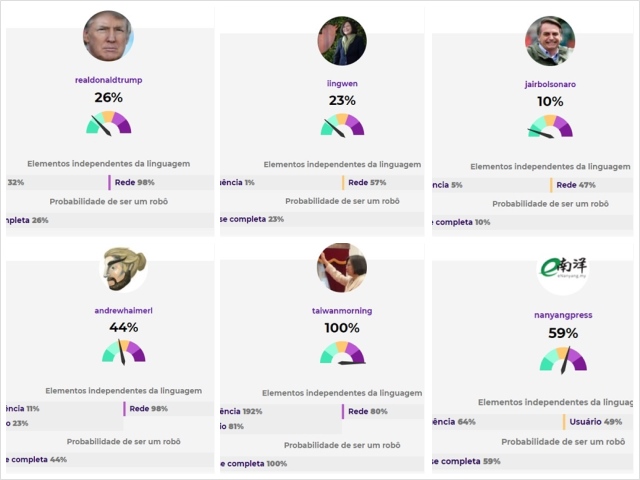Click the 10% bot gauge icon
The width and height of the screenshot is (640, 480).
point(550,126)
